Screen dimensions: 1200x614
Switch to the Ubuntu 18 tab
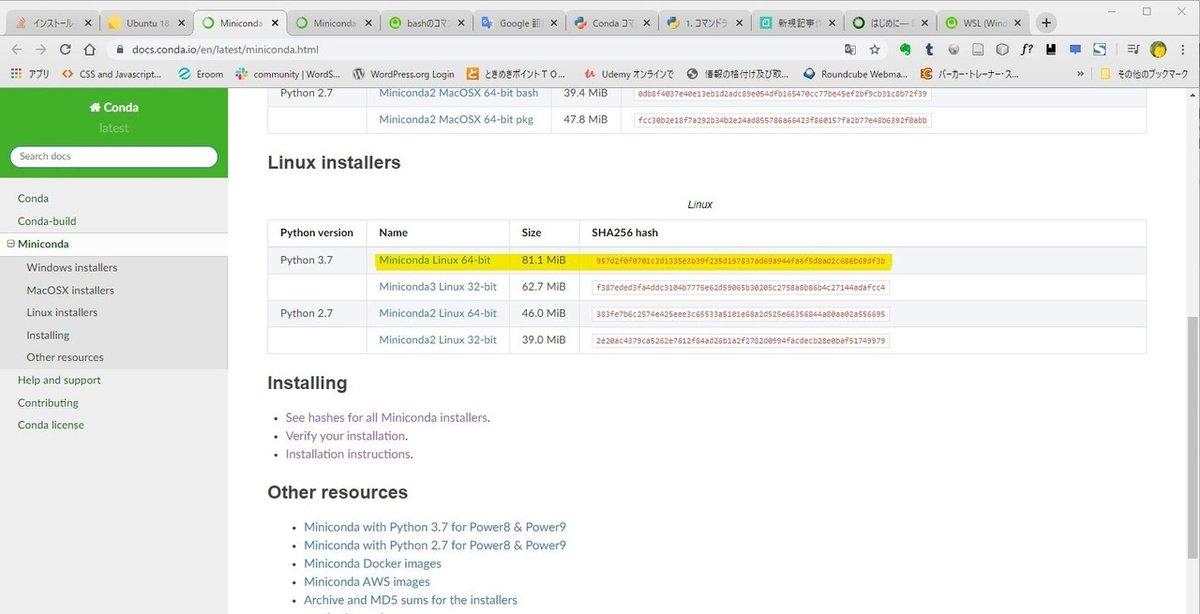146,22
